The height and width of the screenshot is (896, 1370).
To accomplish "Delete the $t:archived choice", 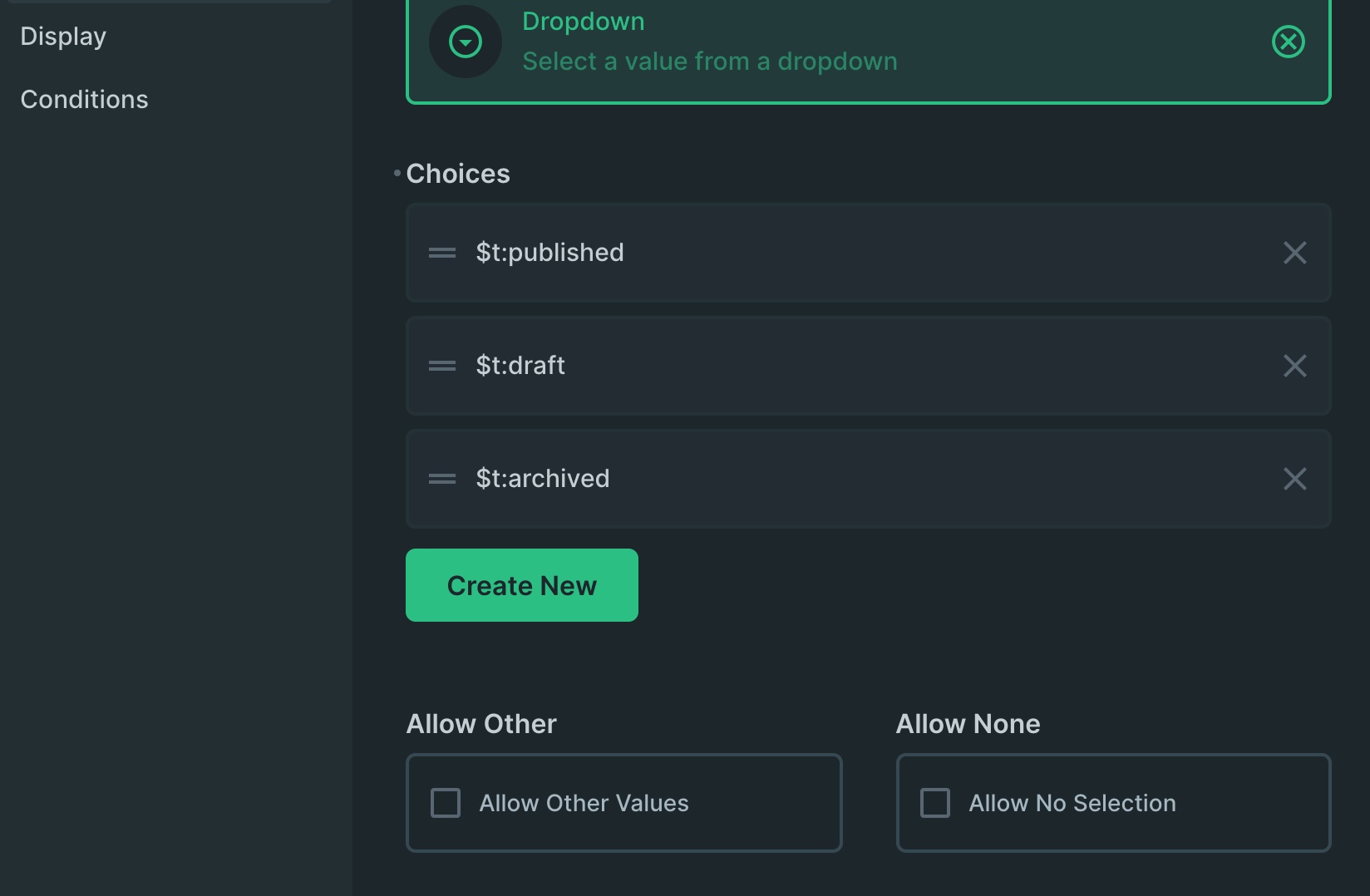I will click(1294, 479).
